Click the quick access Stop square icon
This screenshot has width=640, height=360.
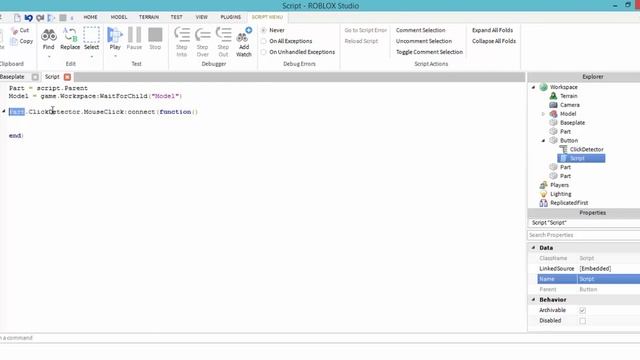pyautogui.click(x=62, y=18)
